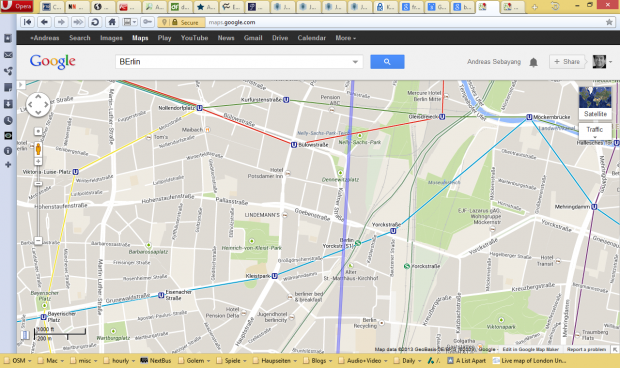Open Drive from Google bar
This screenshot has height=368, width=620.
pyautogui.click(x=280, y=38)
